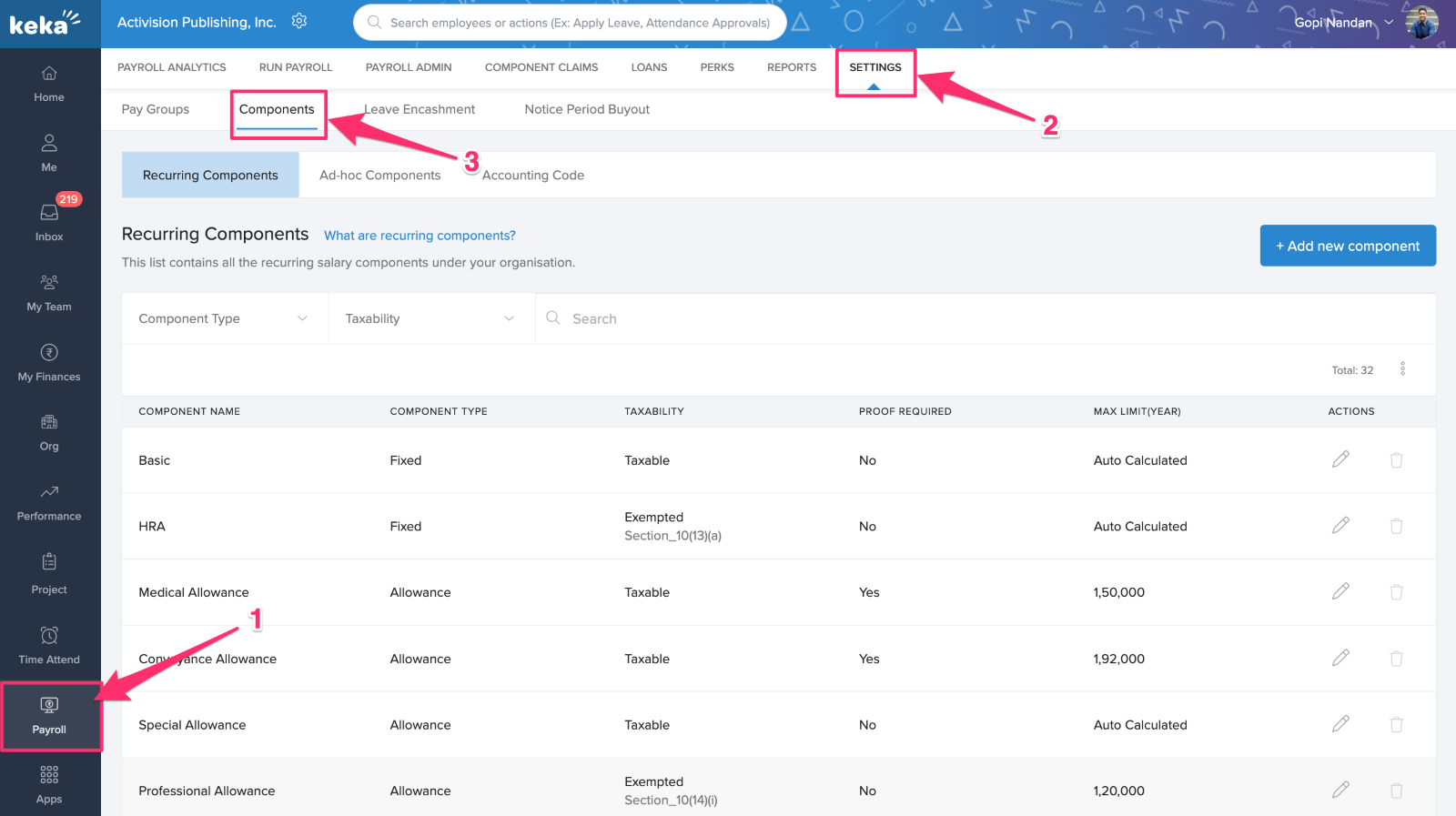This screenshot has width=1456, height=816.
Task: Select the Pay Groups tab
Action: coord(156,109)
